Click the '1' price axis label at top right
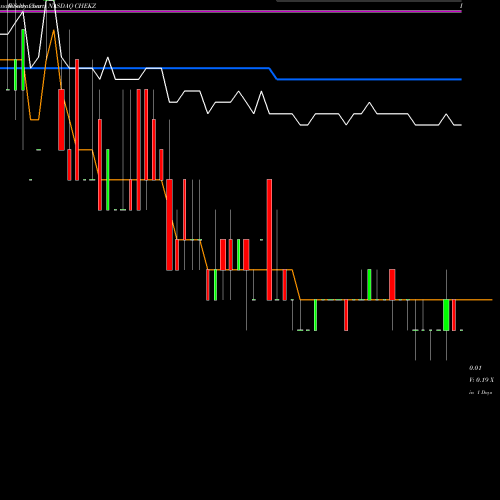 [461, 6]
